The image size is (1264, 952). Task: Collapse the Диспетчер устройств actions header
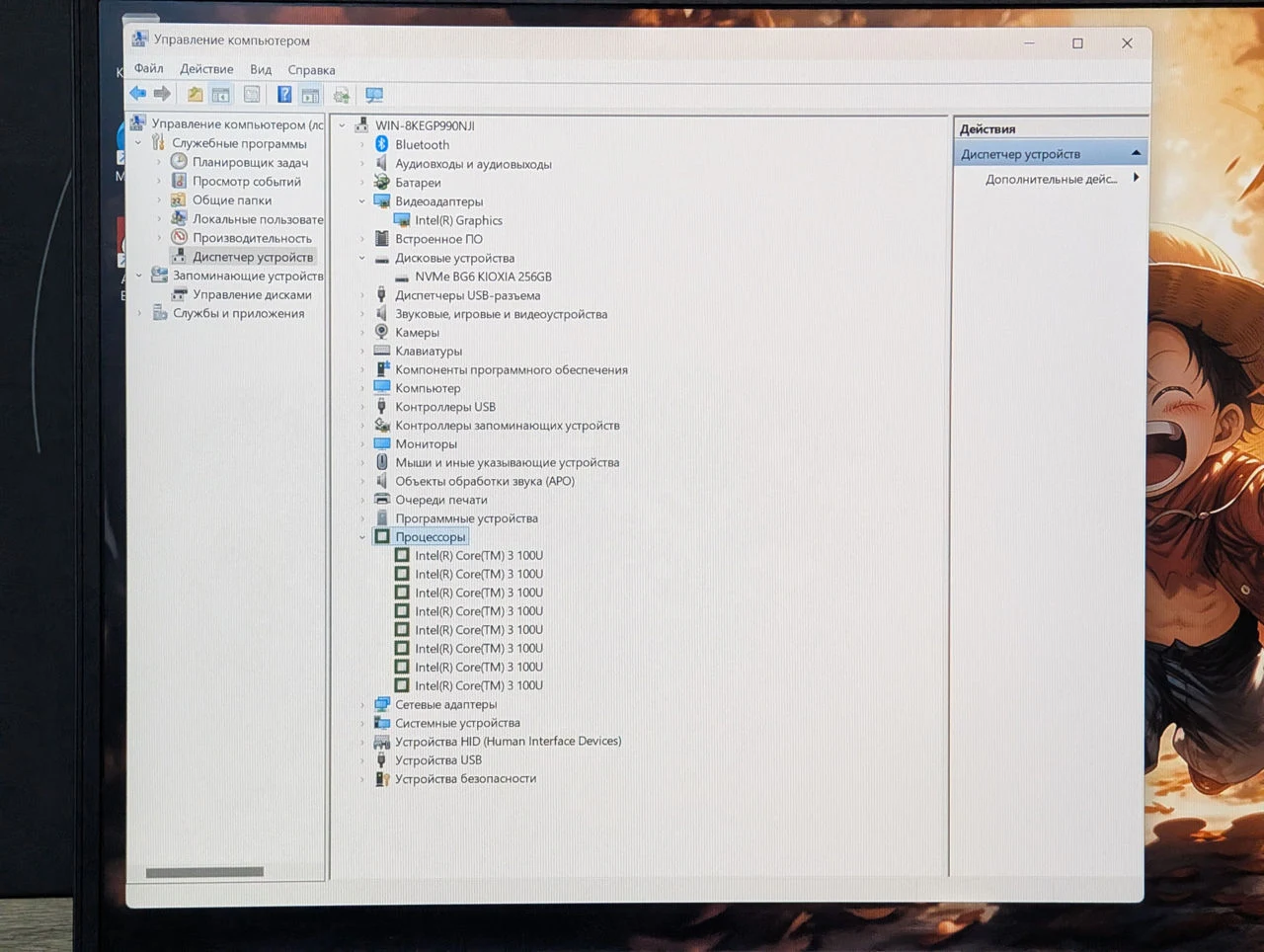coord(1136,153)
